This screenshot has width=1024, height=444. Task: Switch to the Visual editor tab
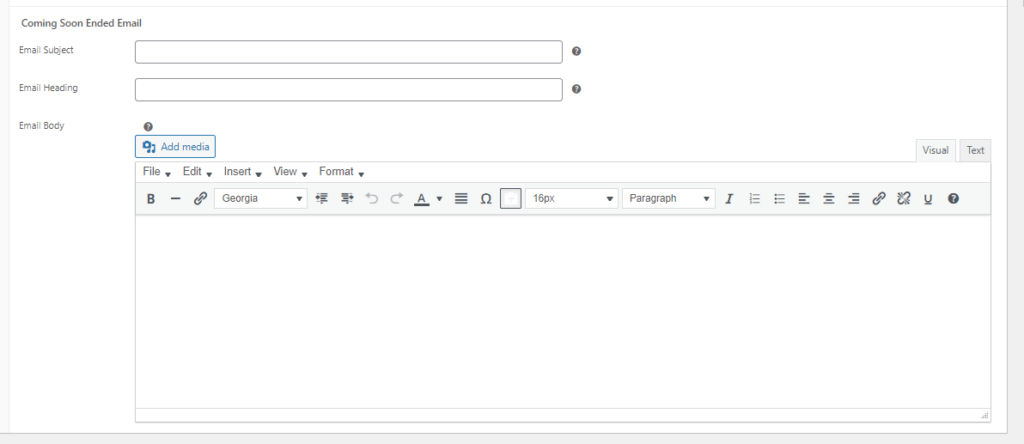coord(935,150)
